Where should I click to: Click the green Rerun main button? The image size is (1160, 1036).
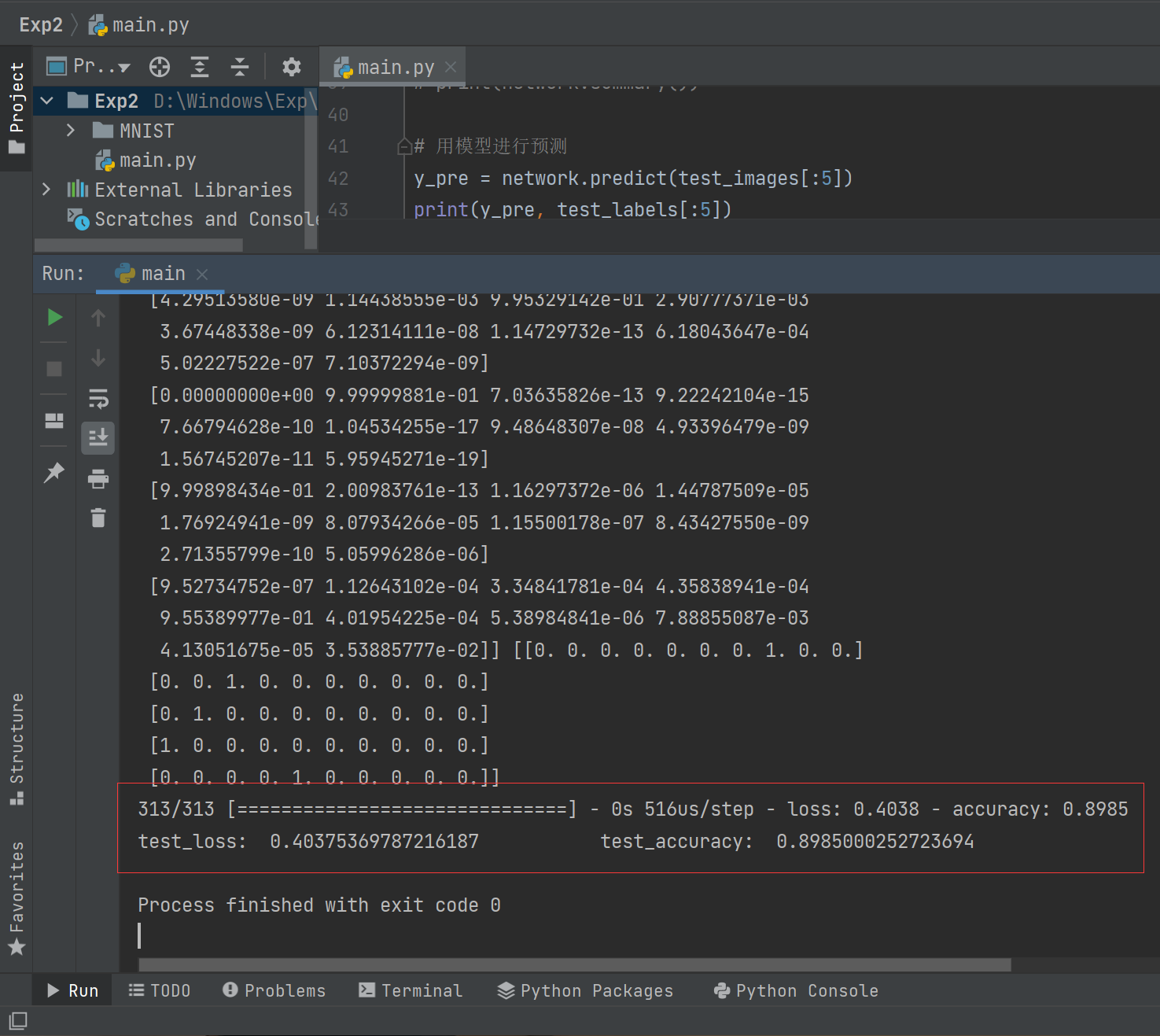pos(54,318)
